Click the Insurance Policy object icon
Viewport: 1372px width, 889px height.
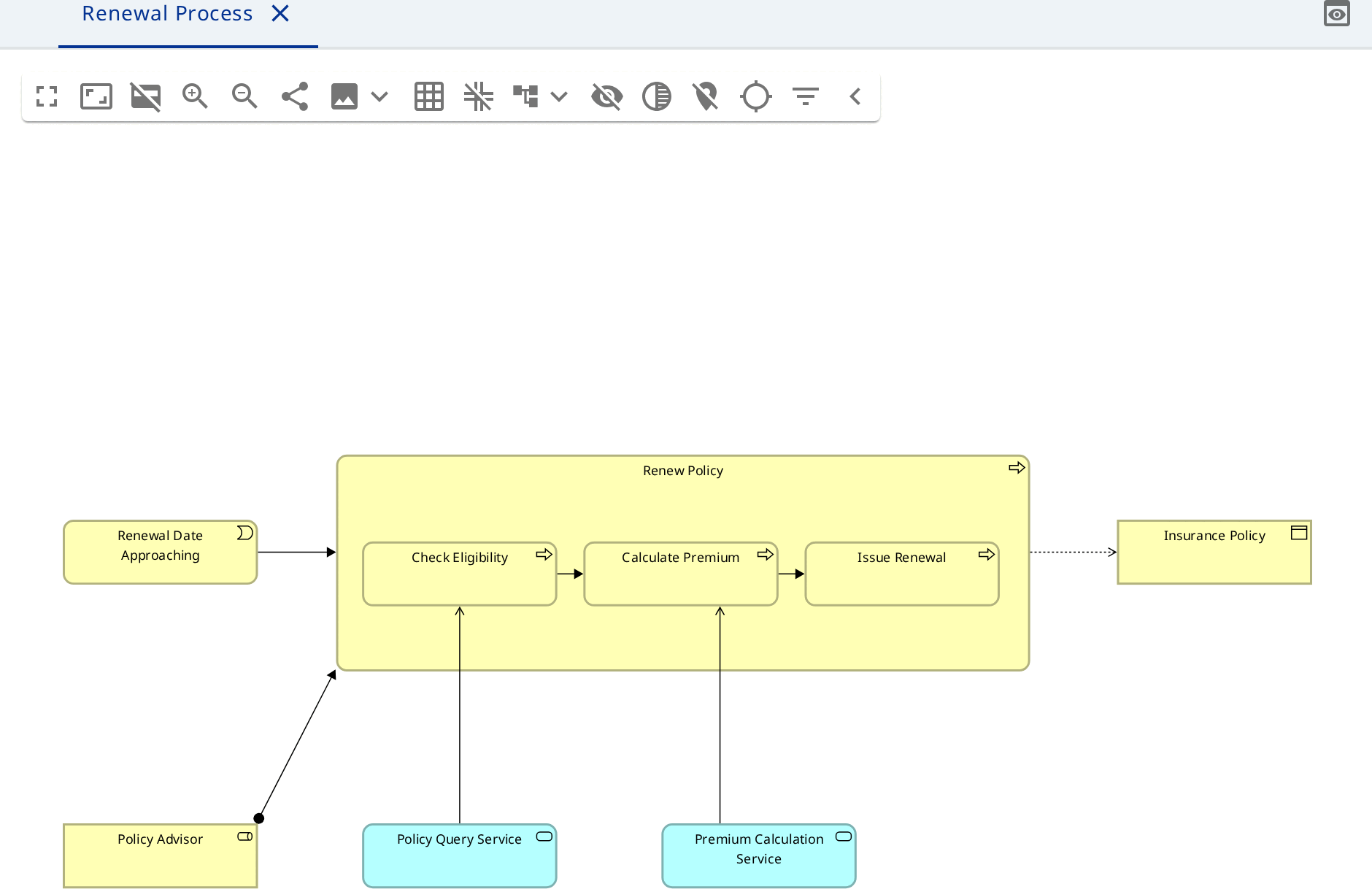[x=1299, y=533]
